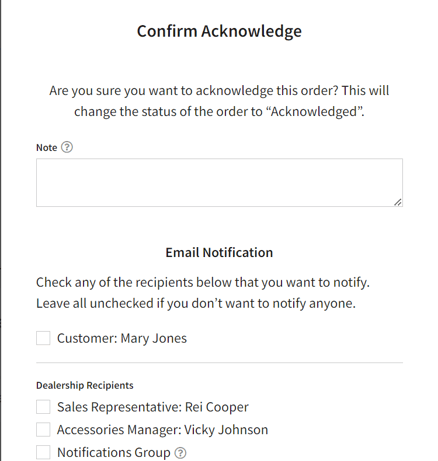Select the 'Notifications Group' label text
Viewport: 438px width, 461px height.
[114, 453]
